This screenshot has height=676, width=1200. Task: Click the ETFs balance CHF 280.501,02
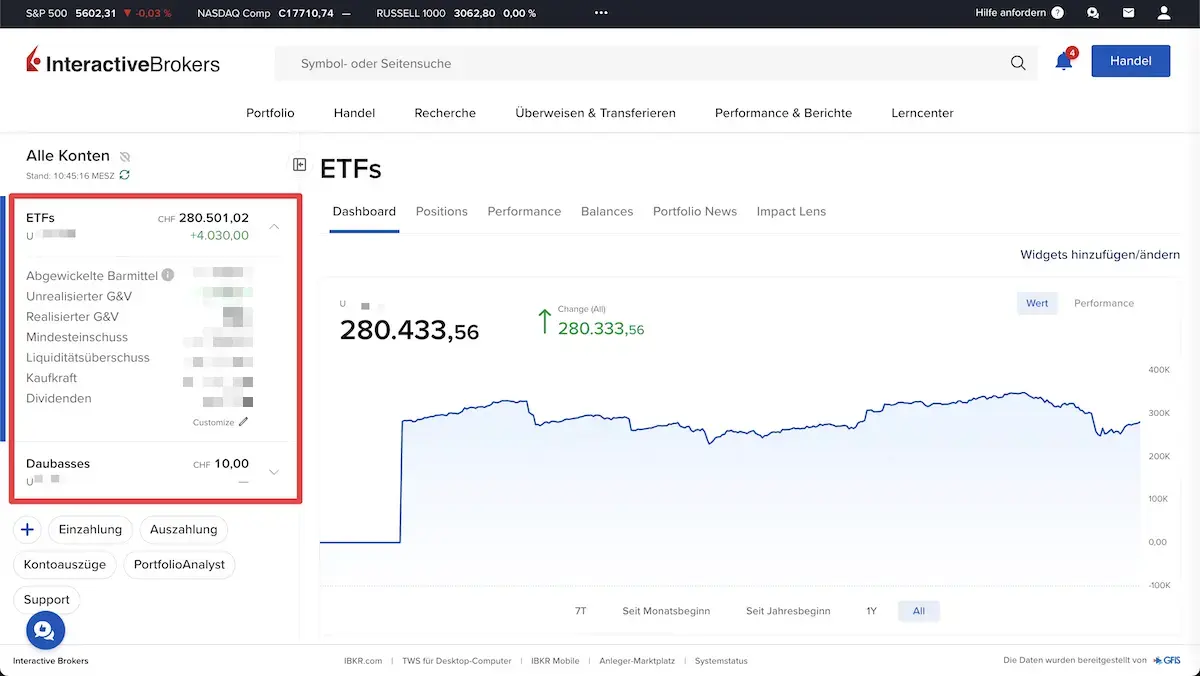203,218
